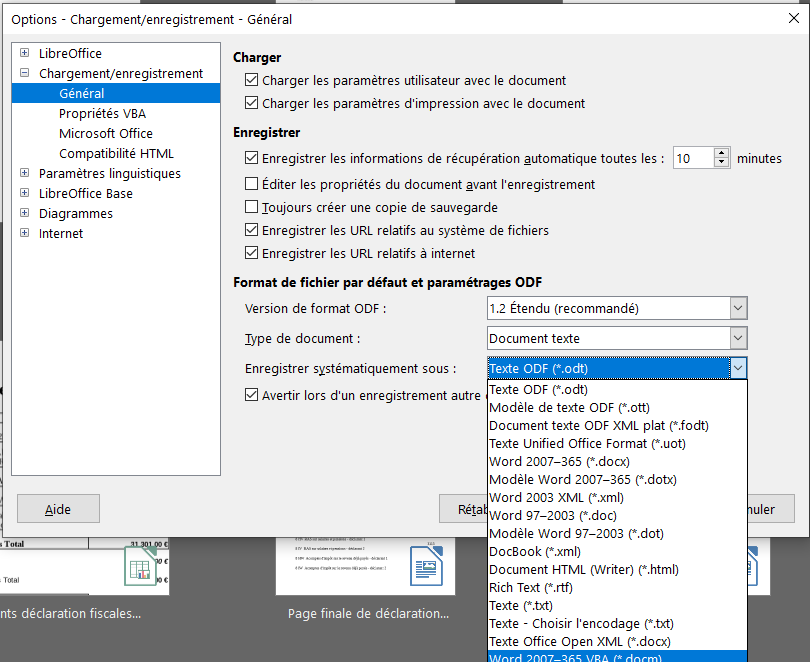The width and height of the screenshot is (810, 662).
Task: Expand the LibreOffice tree node
Action: tap(24, 53)
